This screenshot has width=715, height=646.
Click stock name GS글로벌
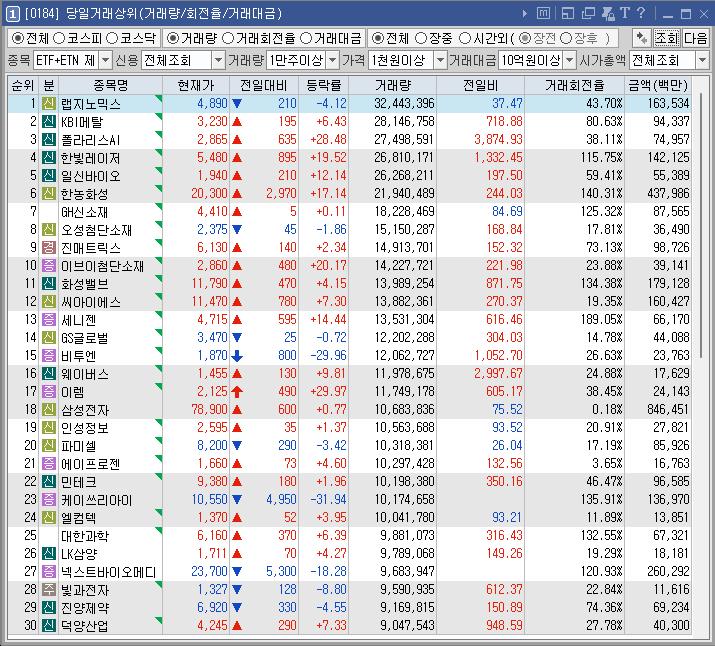(85, 338)
